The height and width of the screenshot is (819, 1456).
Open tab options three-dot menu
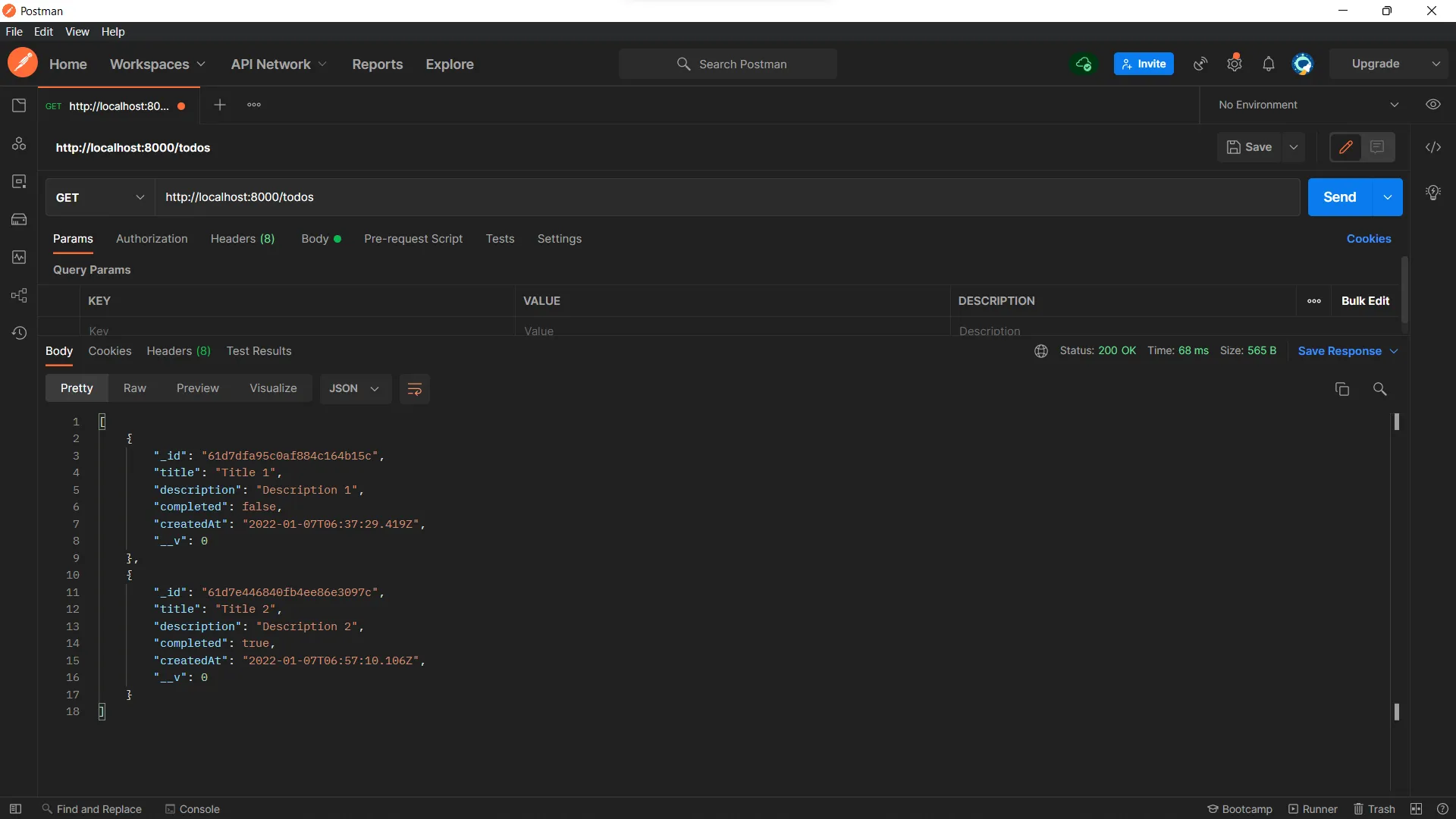[x=254, y=105]
